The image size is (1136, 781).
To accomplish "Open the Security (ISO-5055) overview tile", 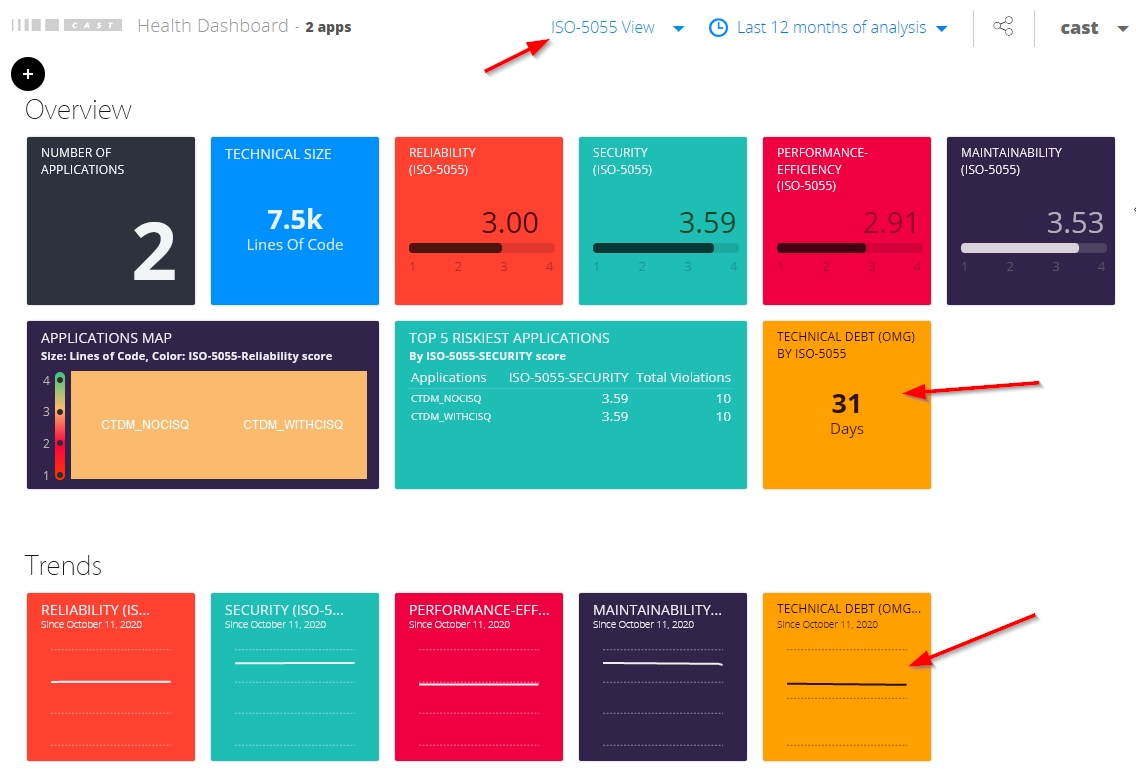I will click(663, 221).
